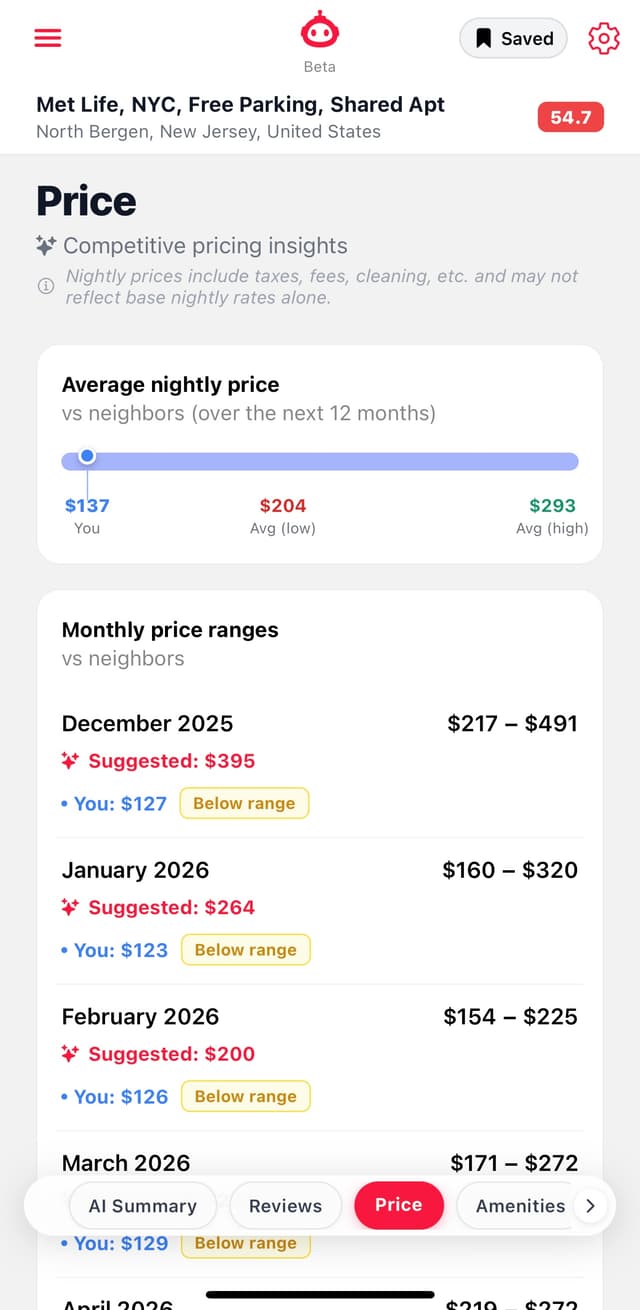Image resolution: width=640 pixels, height=1310 pixels.
Task: Tap sparkle icon next to Suggested: $264
Action: tap(70, 908)
